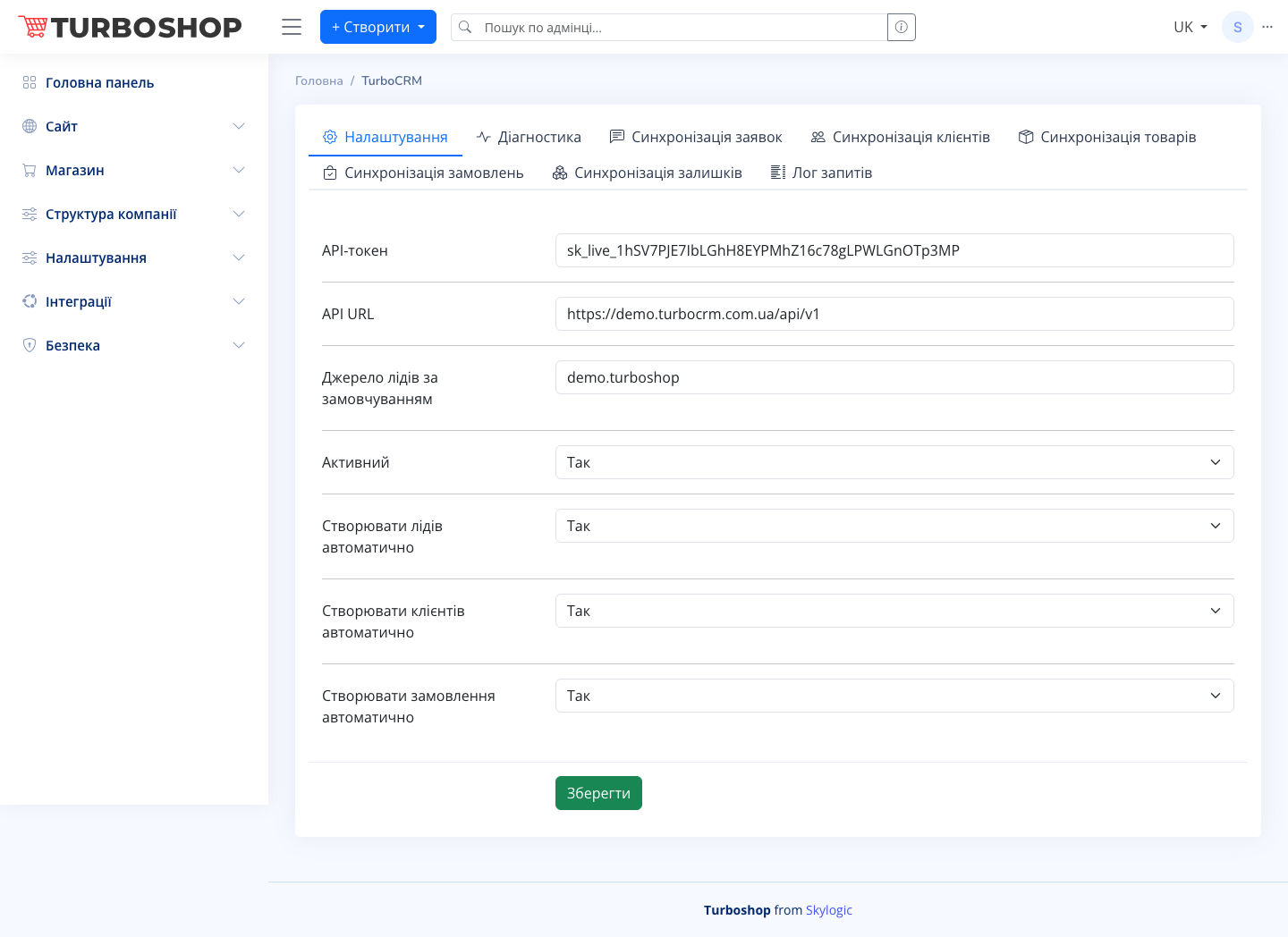Open the Структура компанії sidebar menu
The width and height of the screenshot is (1288, 937).
pyautogui.click(x=134, y=214)
